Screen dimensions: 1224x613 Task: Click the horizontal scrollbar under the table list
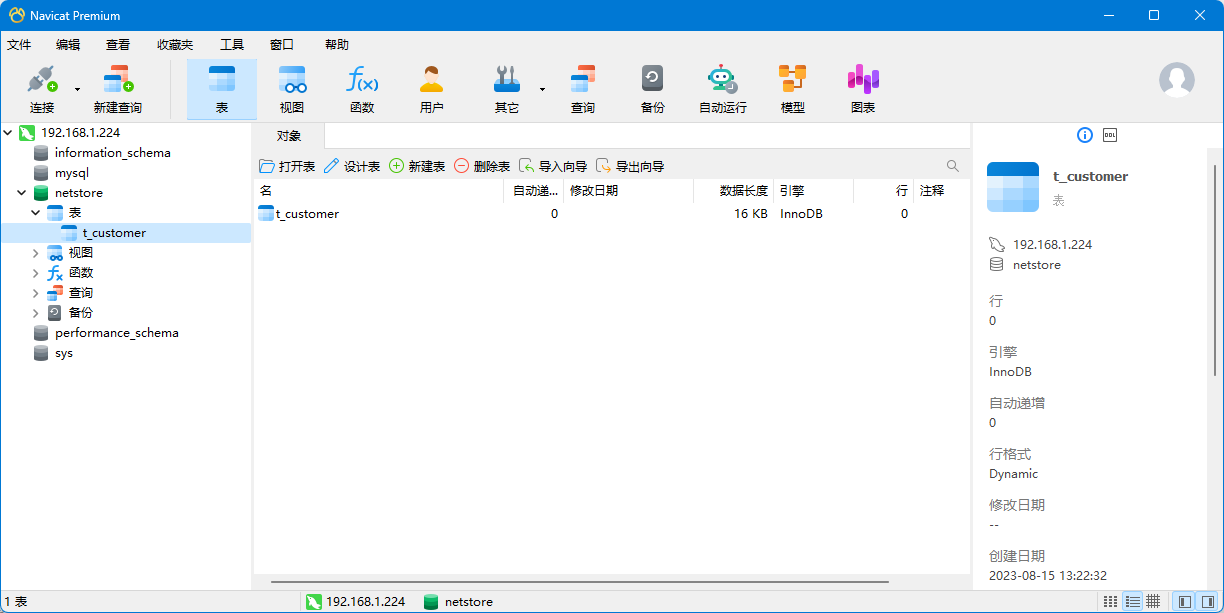coord(580,581)
